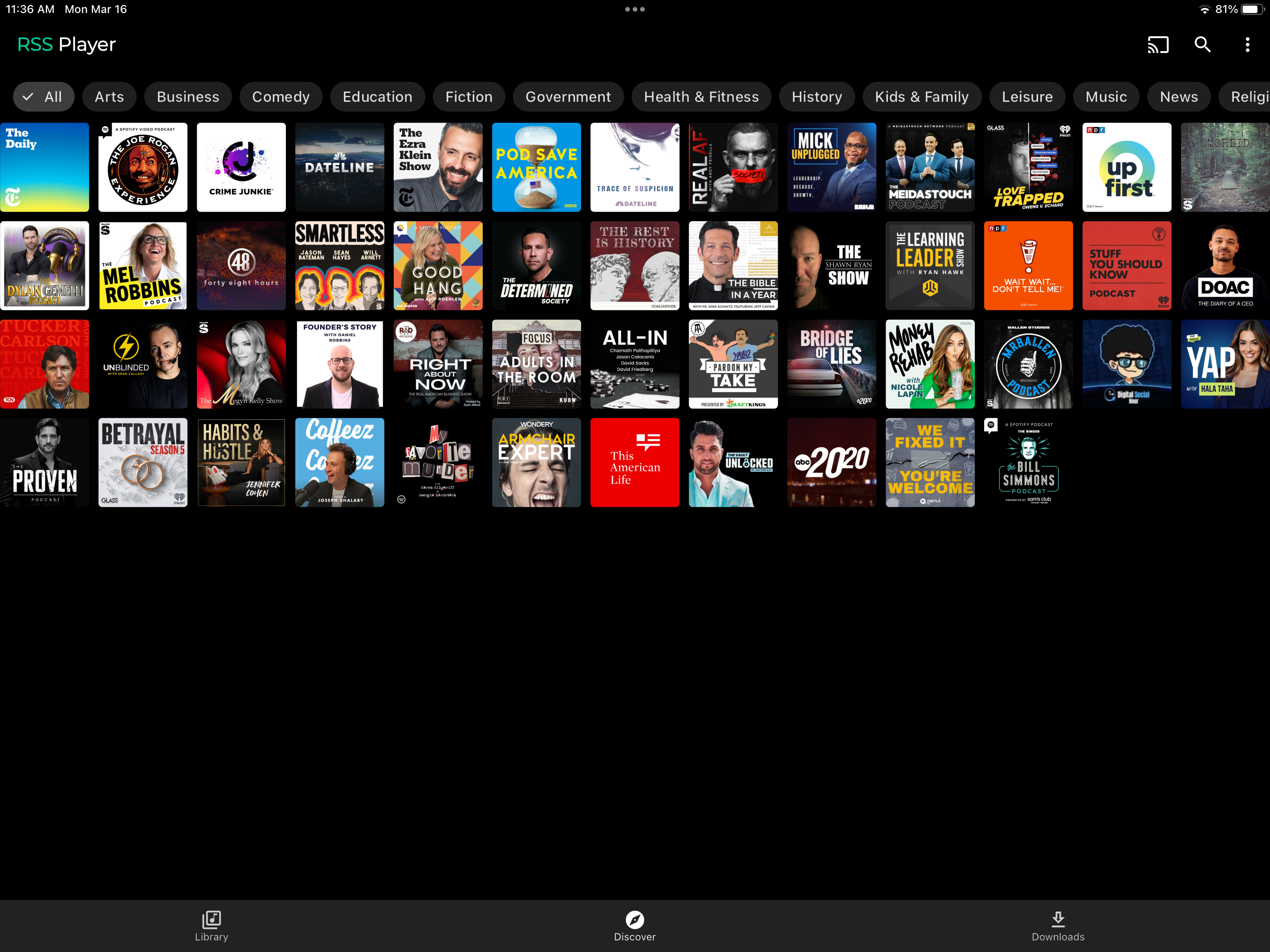This screenshot has width=1270, height=952.
Task: Filter by Education category
Action: 377,97
